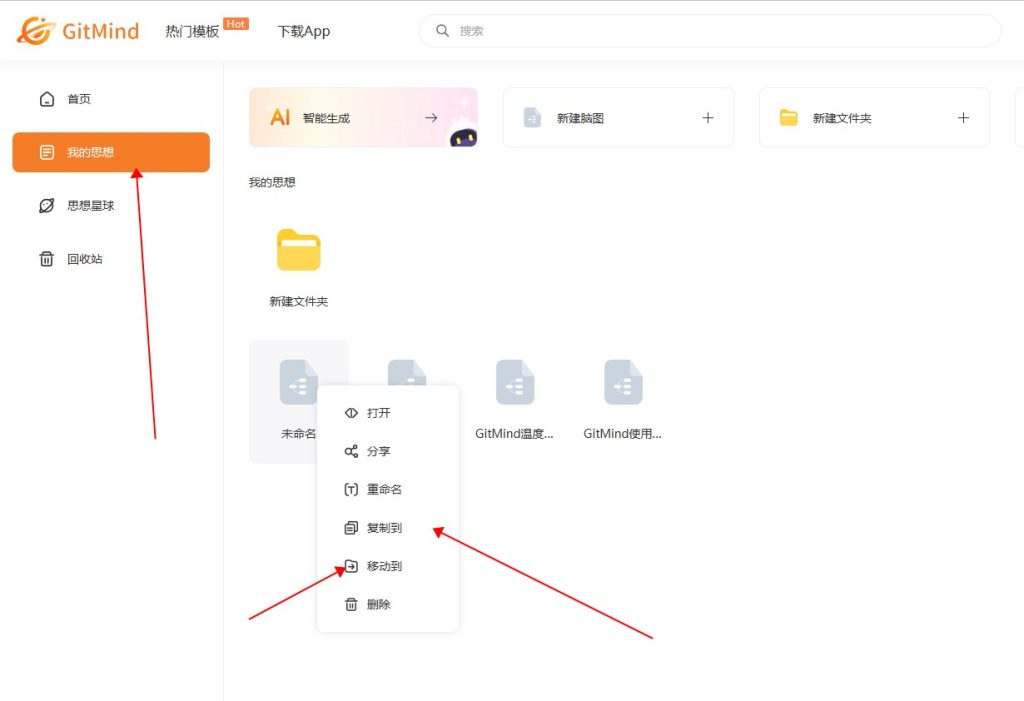1024x701 pixels.
Task: Click the arrow on the 智能生成 card
Action: 431,118
